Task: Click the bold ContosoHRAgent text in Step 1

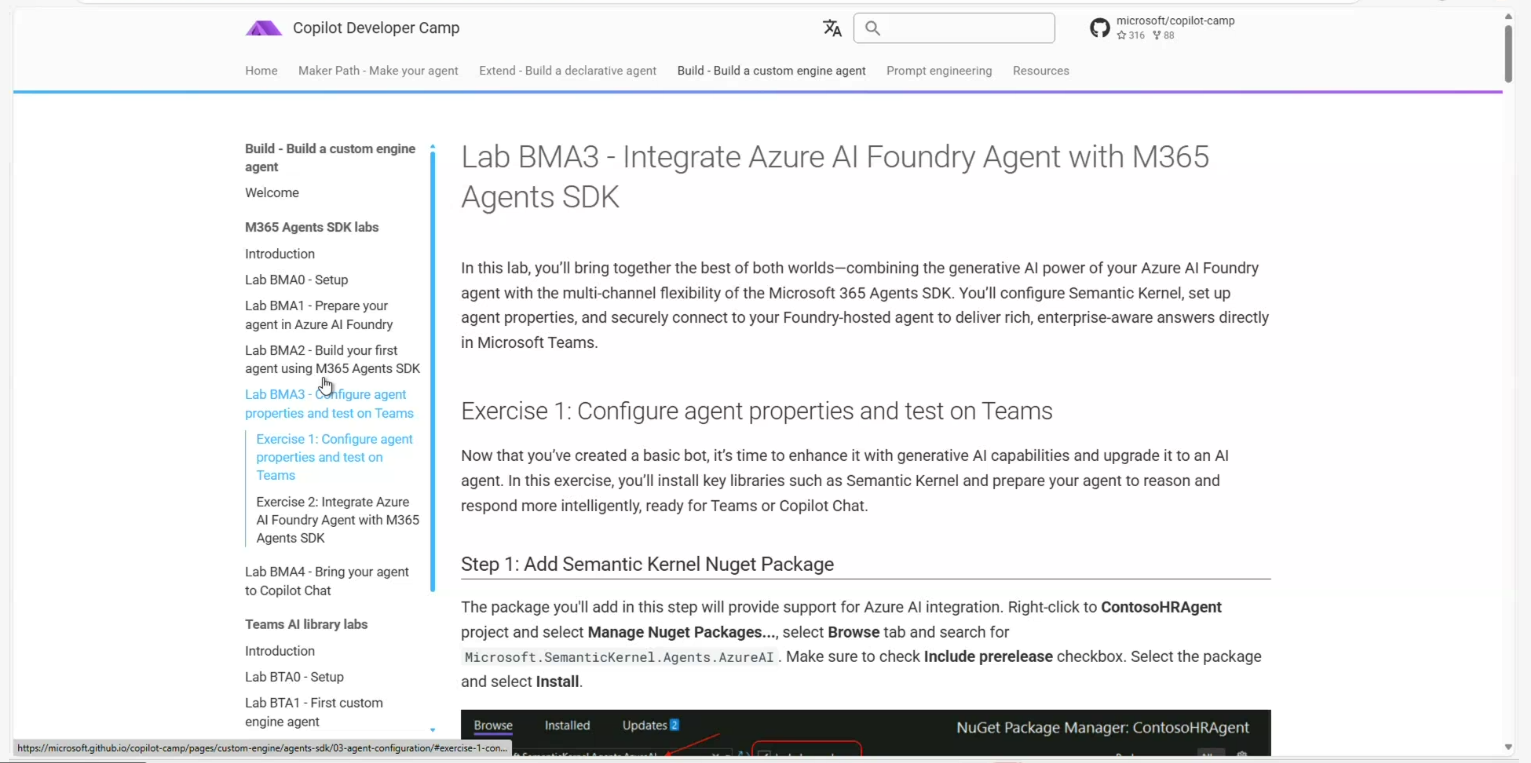Action: tap(1161, 607)
